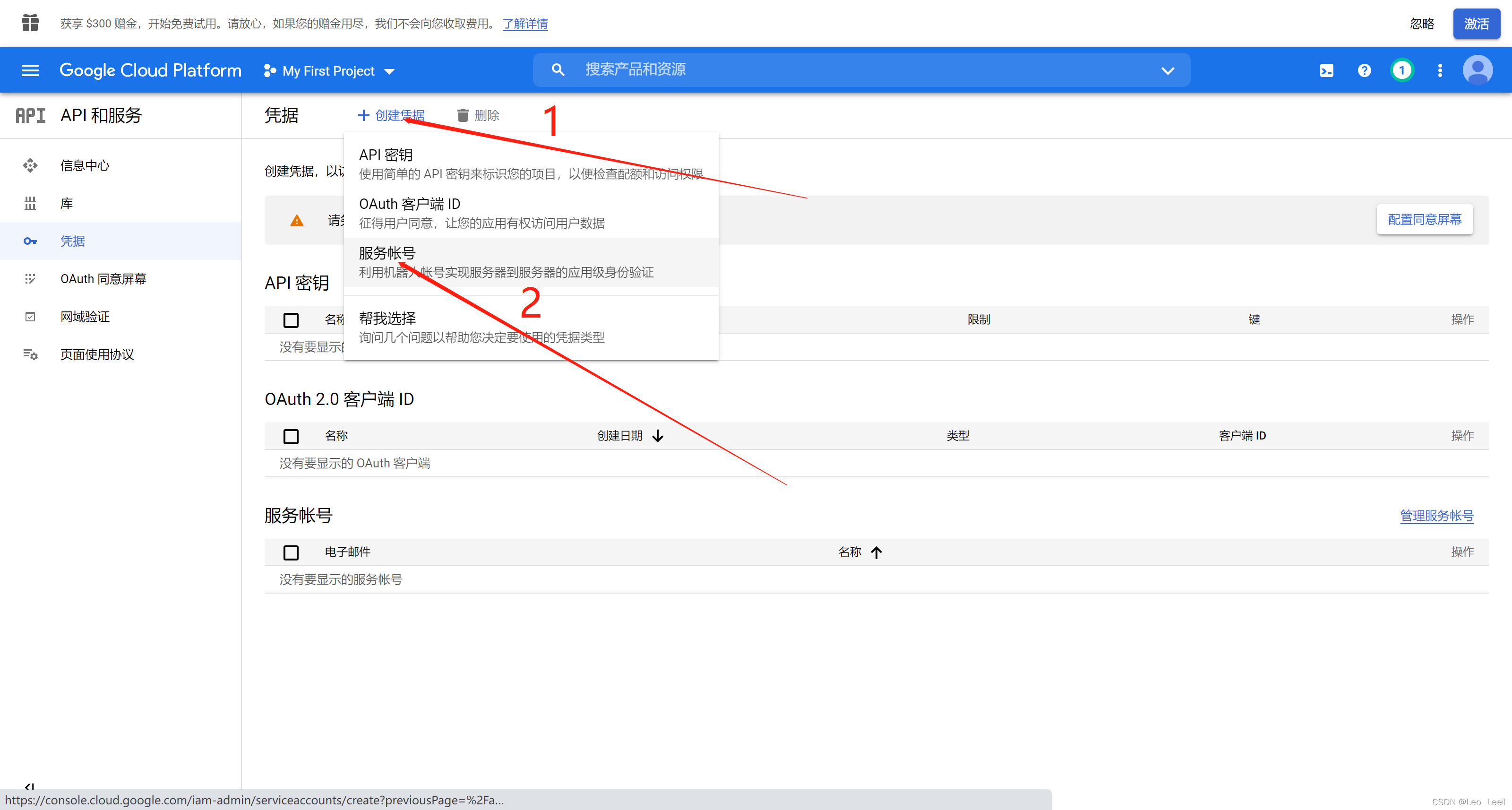Open the 管理服务帐号 link

click(x=1436, y=516)
